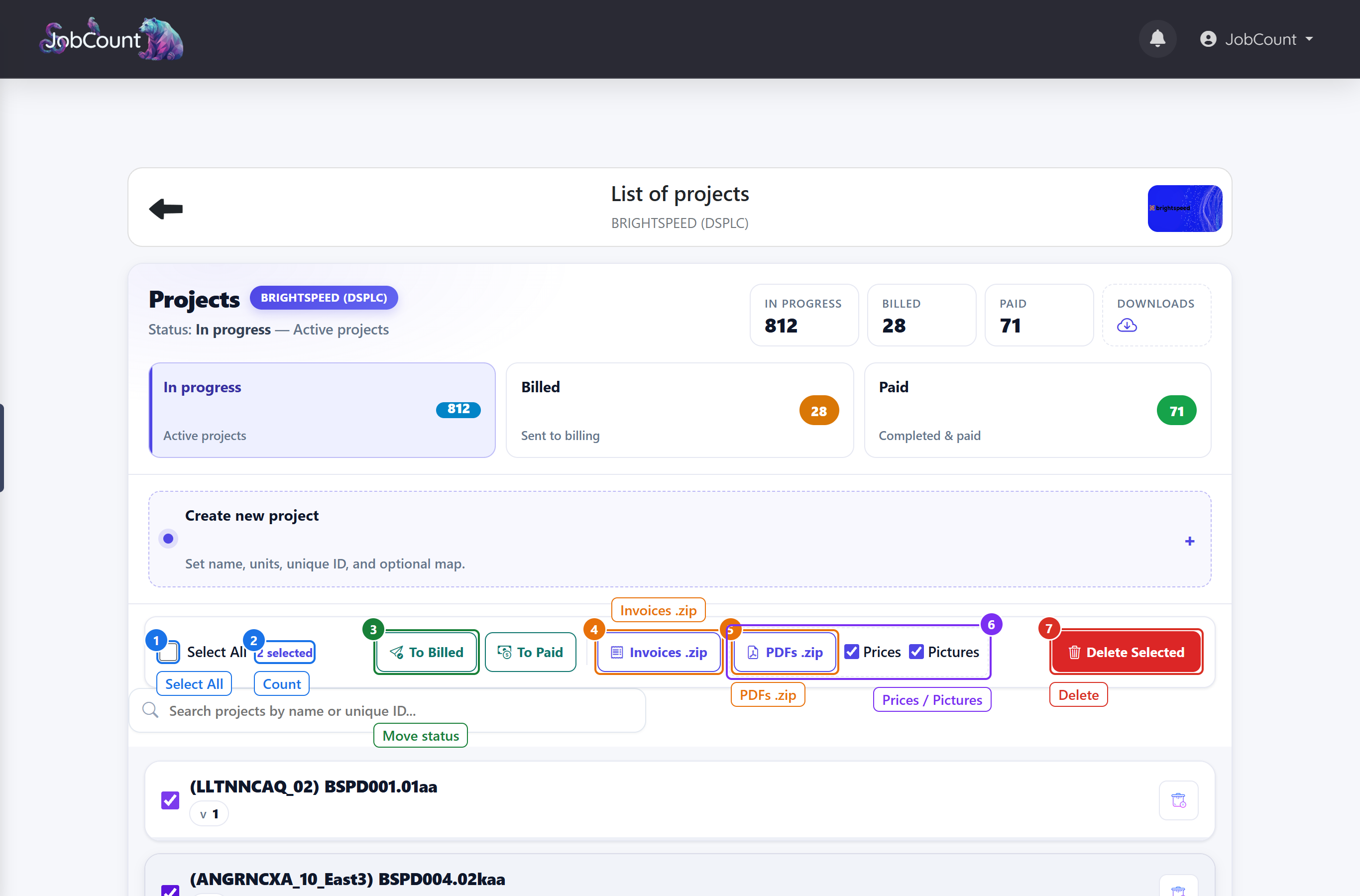Uncheck the BSPD004.02kaa project checkbox
This screenshot has width=1360, height=896.
click(x=170, y=891)
